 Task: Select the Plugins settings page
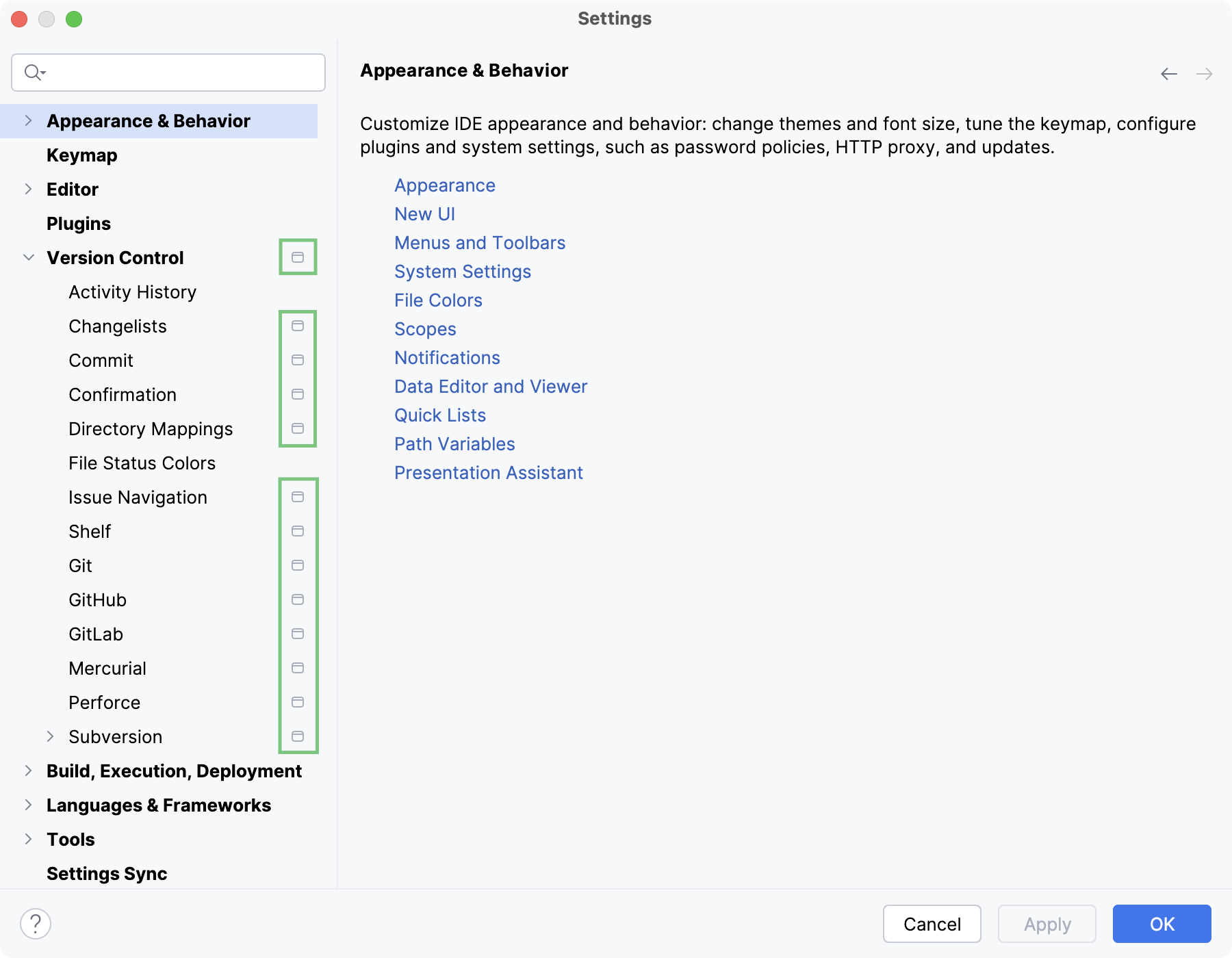[x=78, y=223]
